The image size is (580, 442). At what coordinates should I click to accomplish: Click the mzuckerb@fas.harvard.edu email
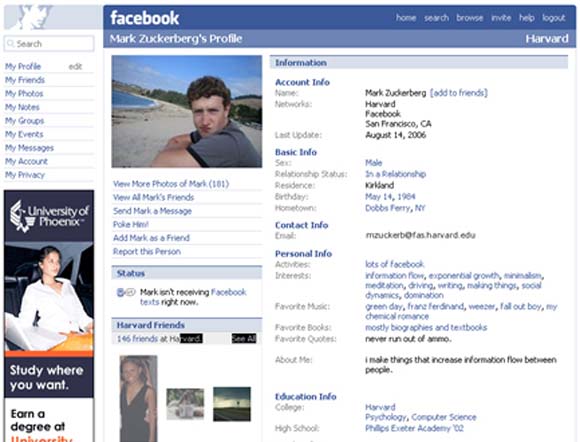click(x=421, y=235)
